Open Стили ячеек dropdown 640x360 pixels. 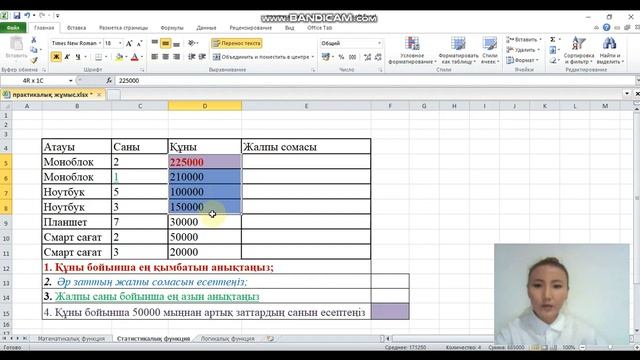tap(490, 50)
